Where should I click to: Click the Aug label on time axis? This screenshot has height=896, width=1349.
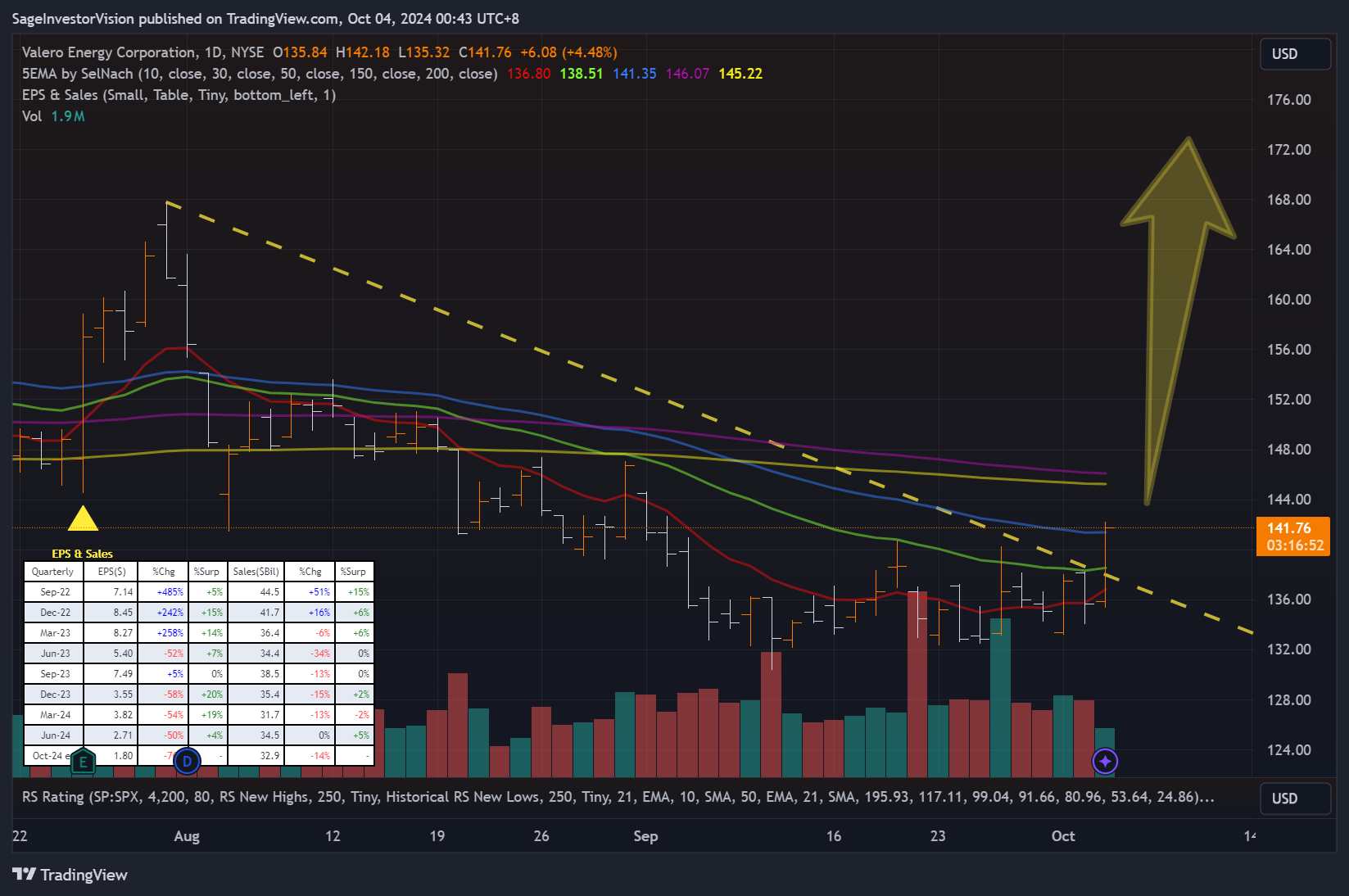(x=187, y=836)
